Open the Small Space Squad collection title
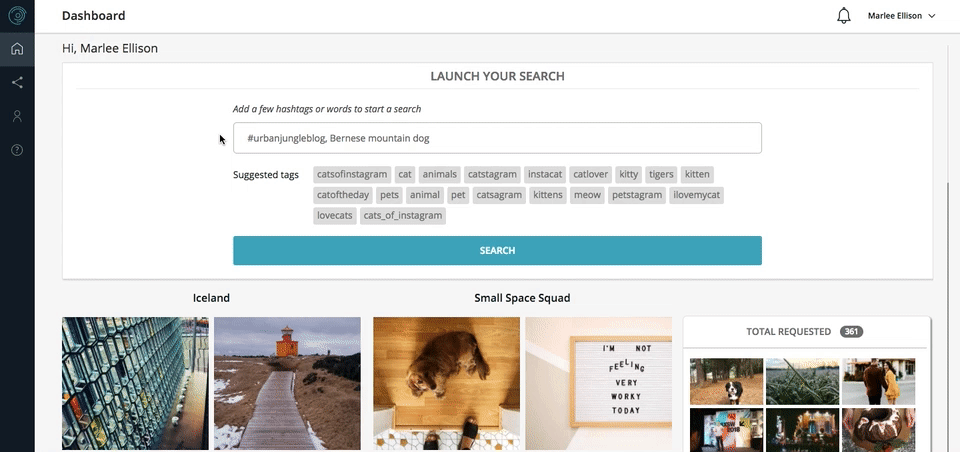Screen dimensions: 960x452 (x=522, y=298)
